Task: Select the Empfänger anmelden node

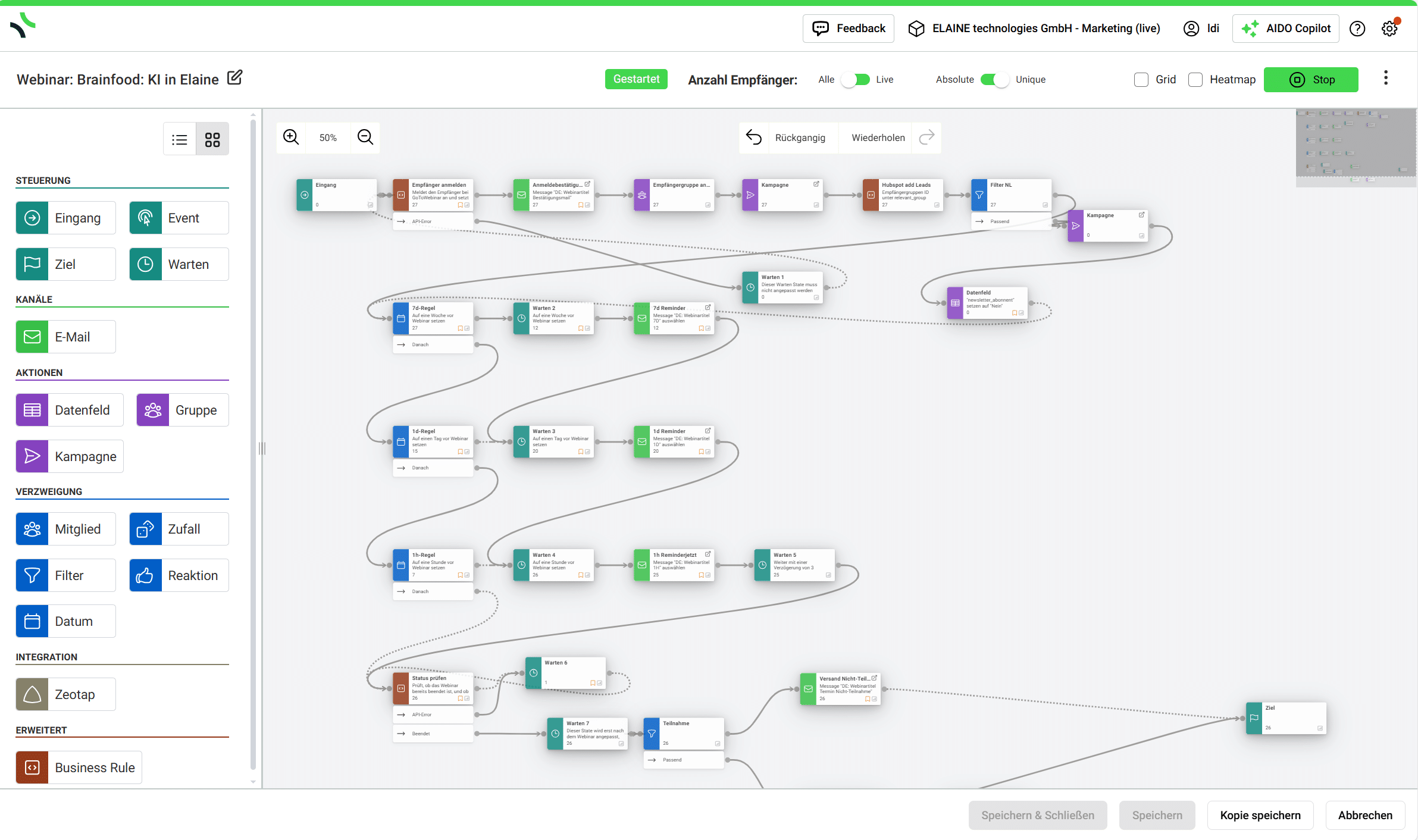Action: (433, 195)
